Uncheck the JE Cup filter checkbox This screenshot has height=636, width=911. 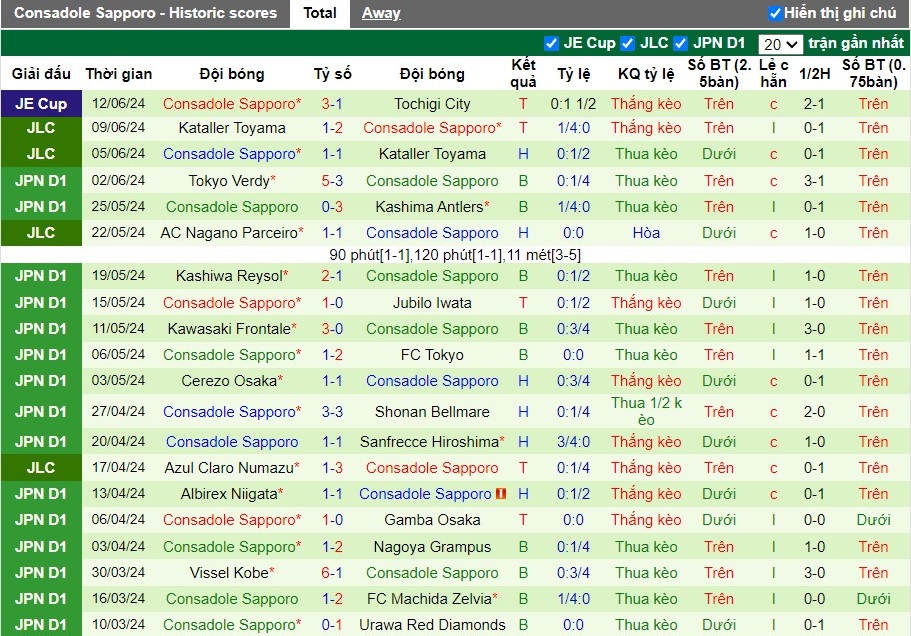pos(551,43)
